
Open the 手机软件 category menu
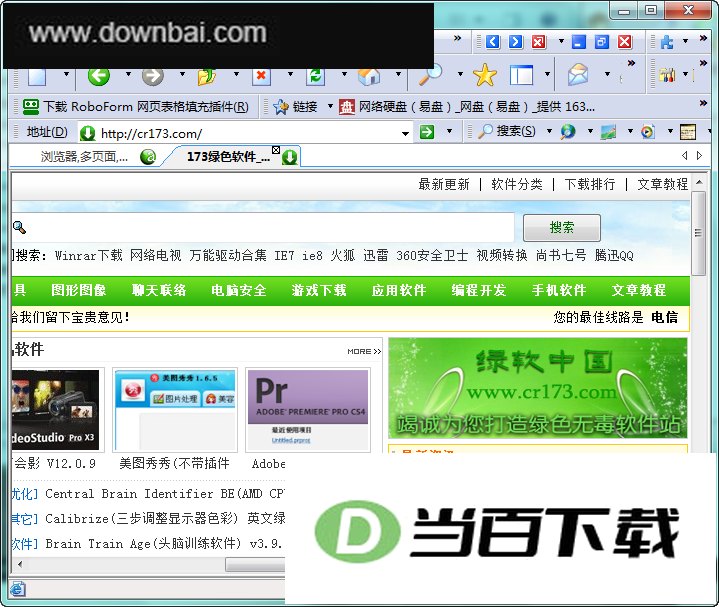[x=559, y=290]
